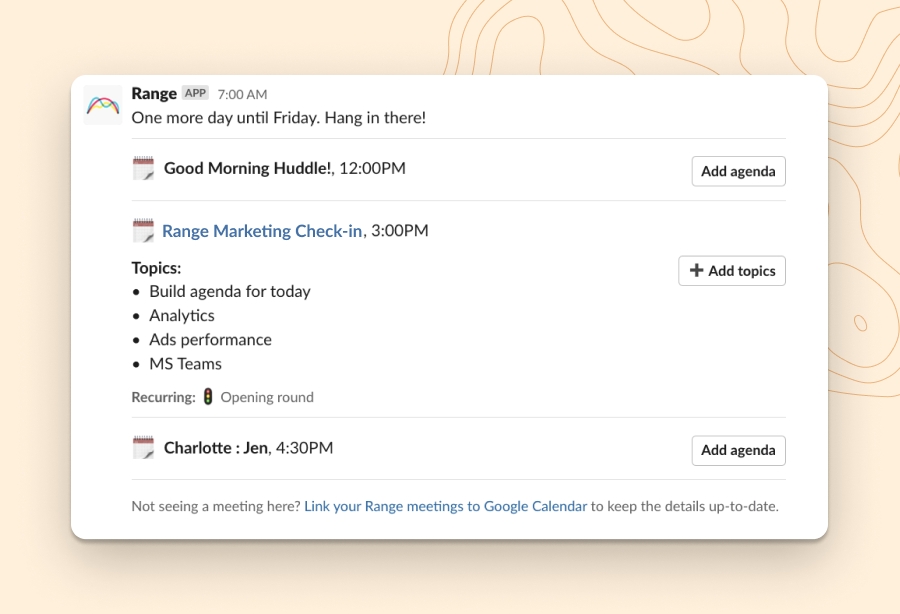Open the Range Marketing Check-in link
900x614 pixels.
[x=262, y=231]
